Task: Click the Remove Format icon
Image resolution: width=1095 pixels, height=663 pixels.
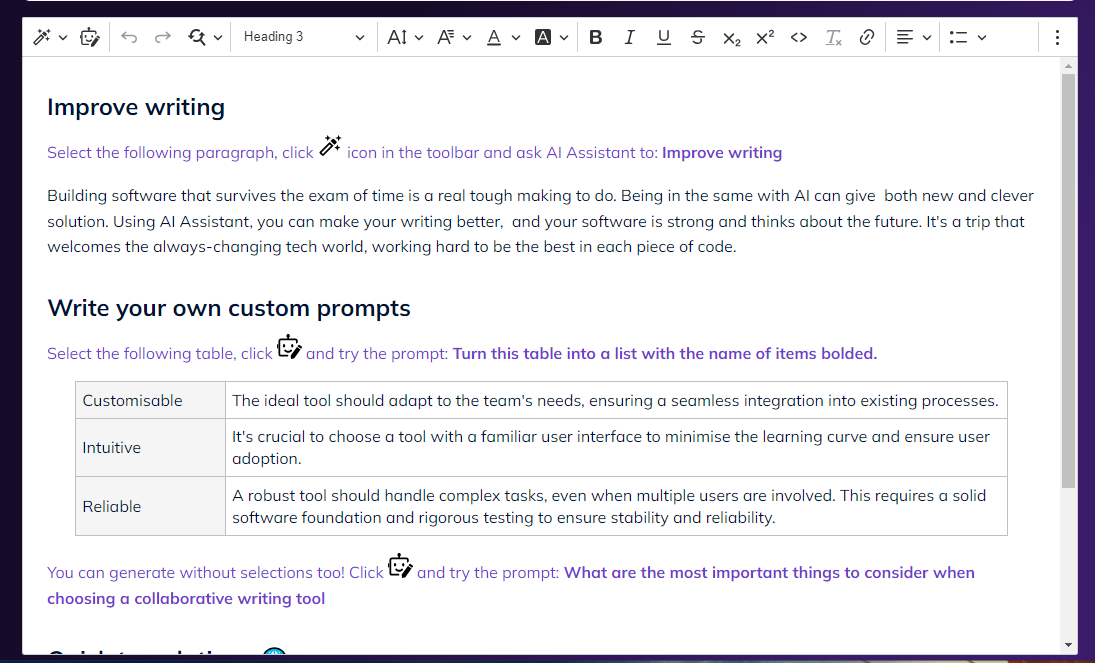Action: tap(833, 37)
